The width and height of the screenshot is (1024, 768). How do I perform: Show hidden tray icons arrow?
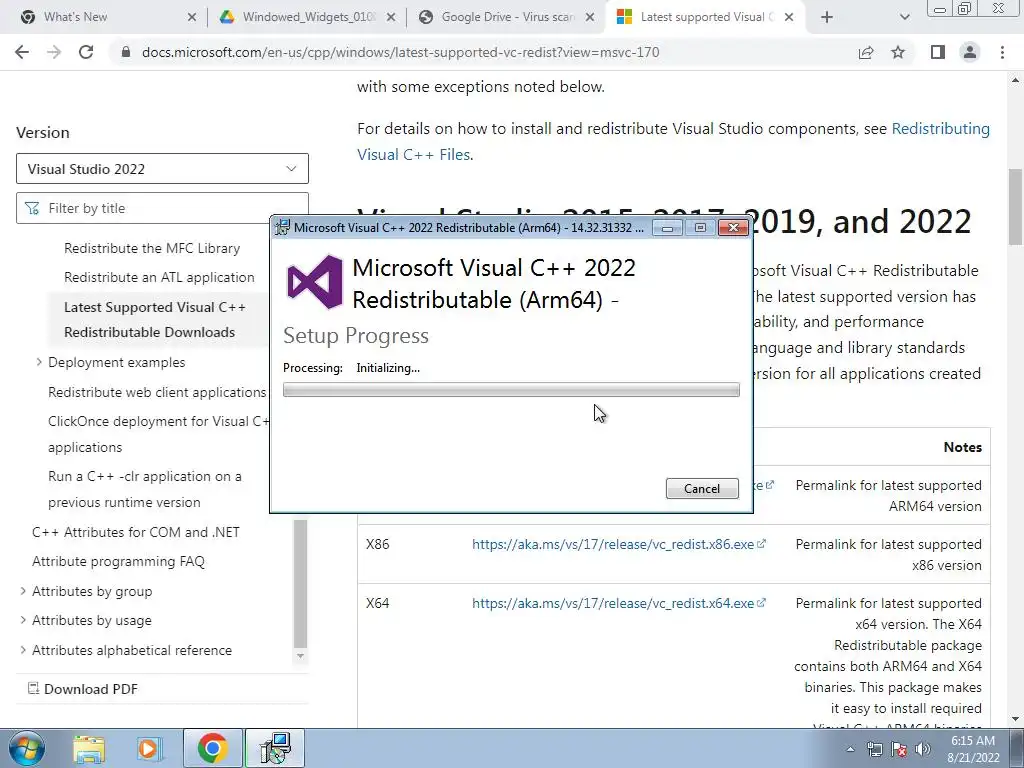click(x=850, y=749)
